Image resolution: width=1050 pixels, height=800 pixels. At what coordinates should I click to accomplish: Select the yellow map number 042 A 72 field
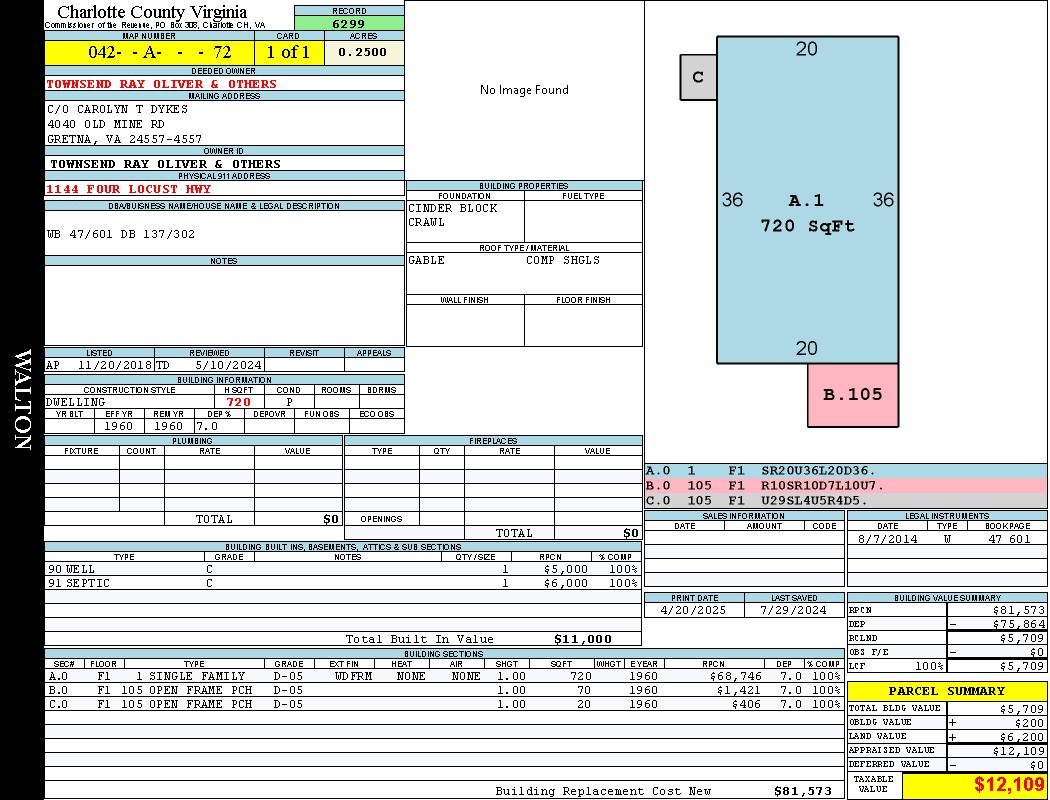149,52
